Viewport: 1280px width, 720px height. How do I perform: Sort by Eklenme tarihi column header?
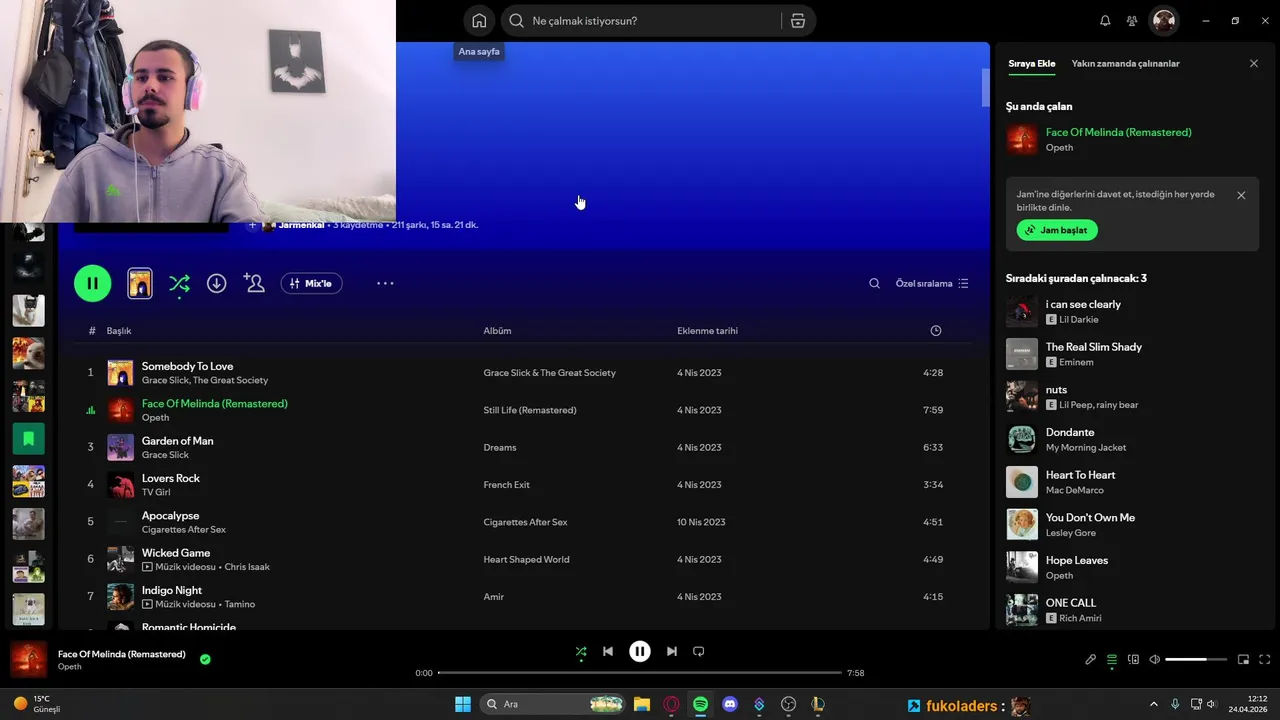point(707,331)
